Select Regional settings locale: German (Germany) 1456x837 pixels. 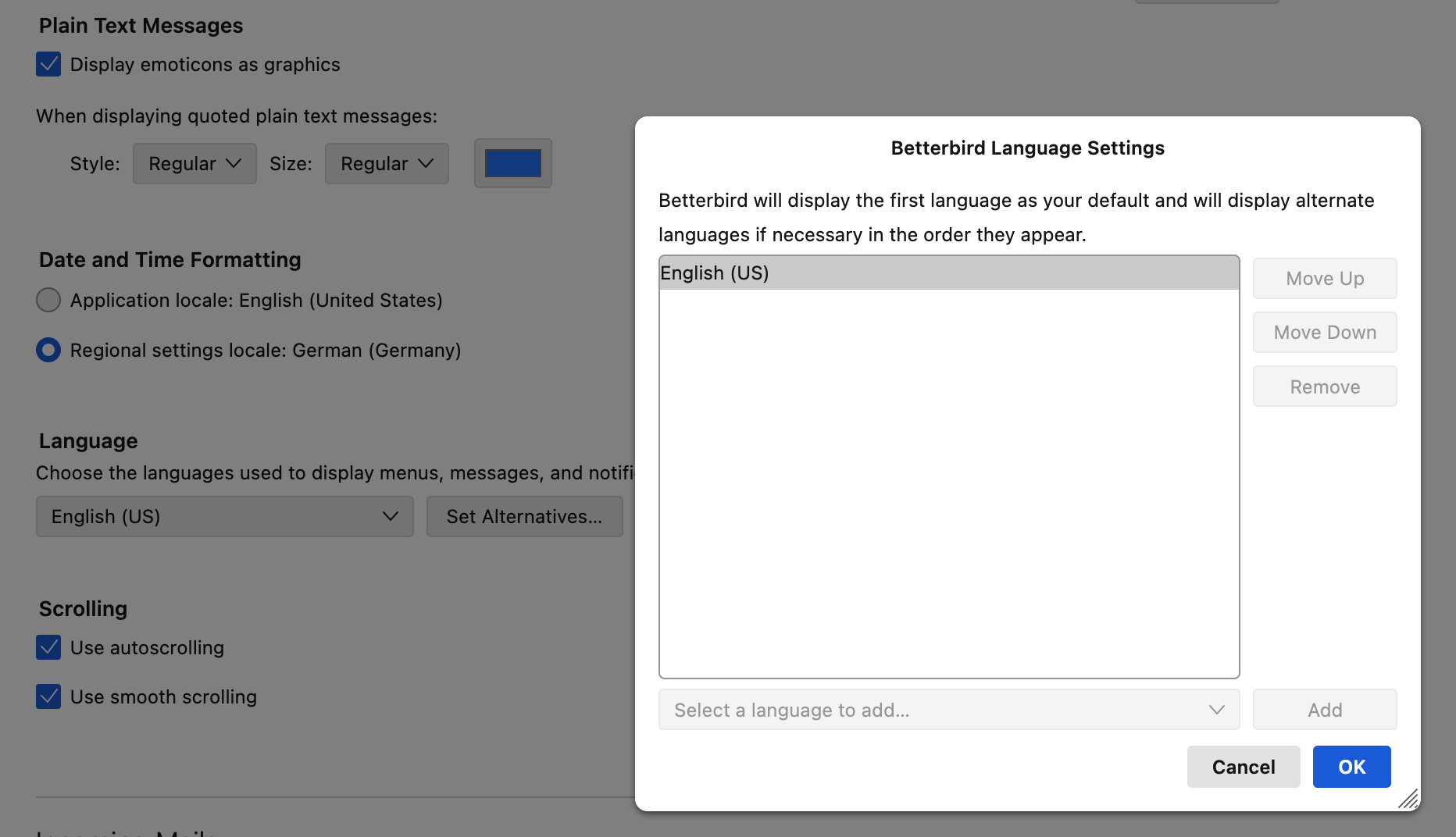tap(48, 350)
